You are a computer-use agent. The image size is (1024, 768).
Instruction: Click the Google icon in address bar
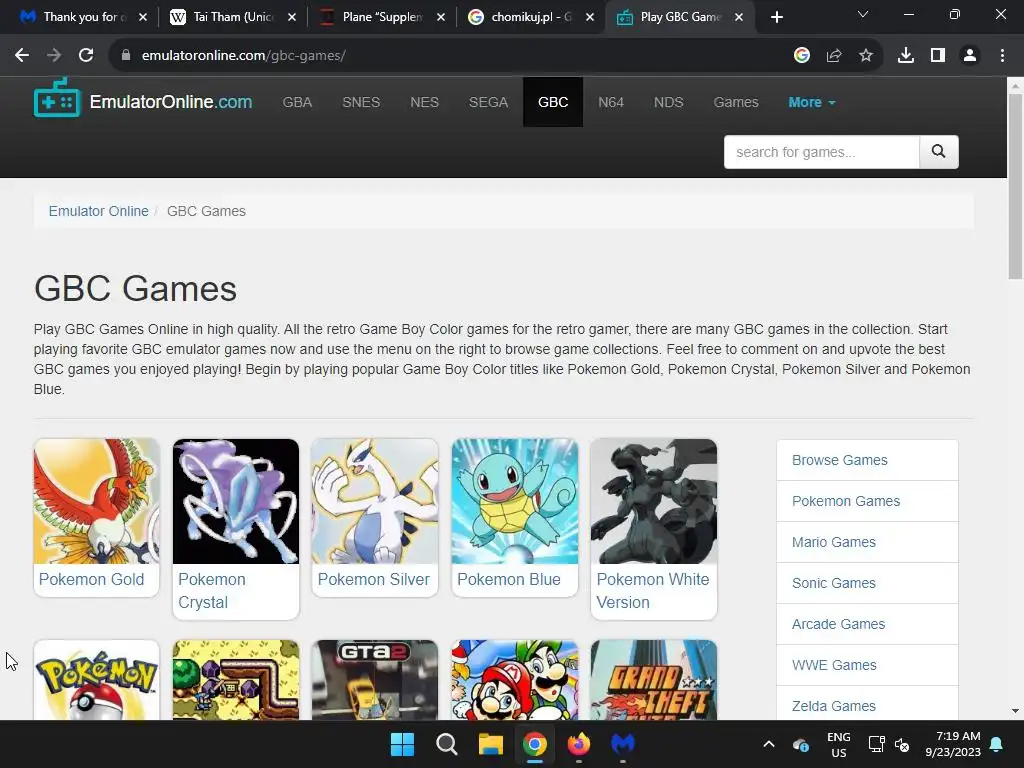(802, 56)
